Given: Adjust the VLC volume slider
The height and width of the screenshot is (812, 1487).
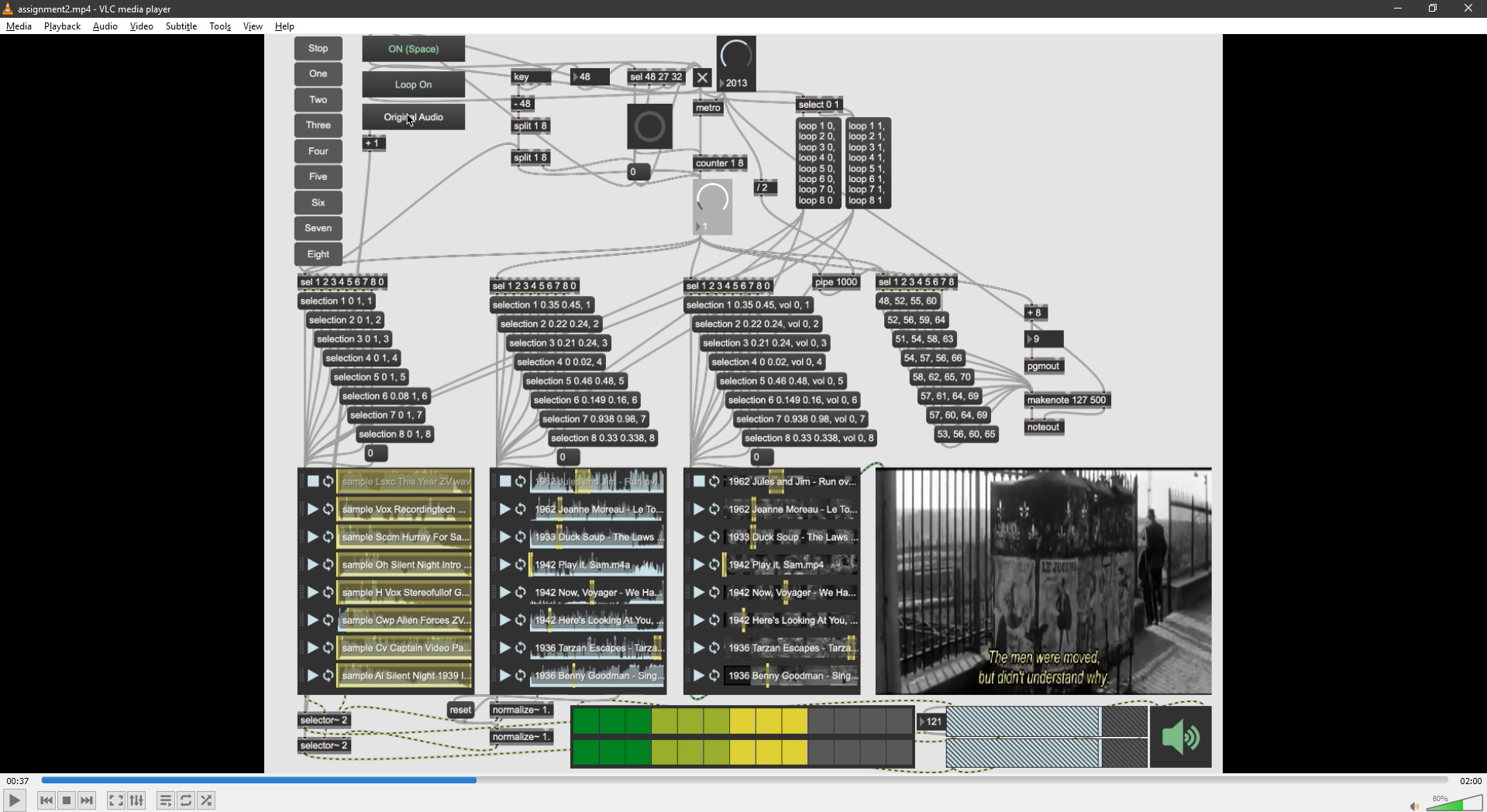Looking at the screenshot, I should 1454,802.
